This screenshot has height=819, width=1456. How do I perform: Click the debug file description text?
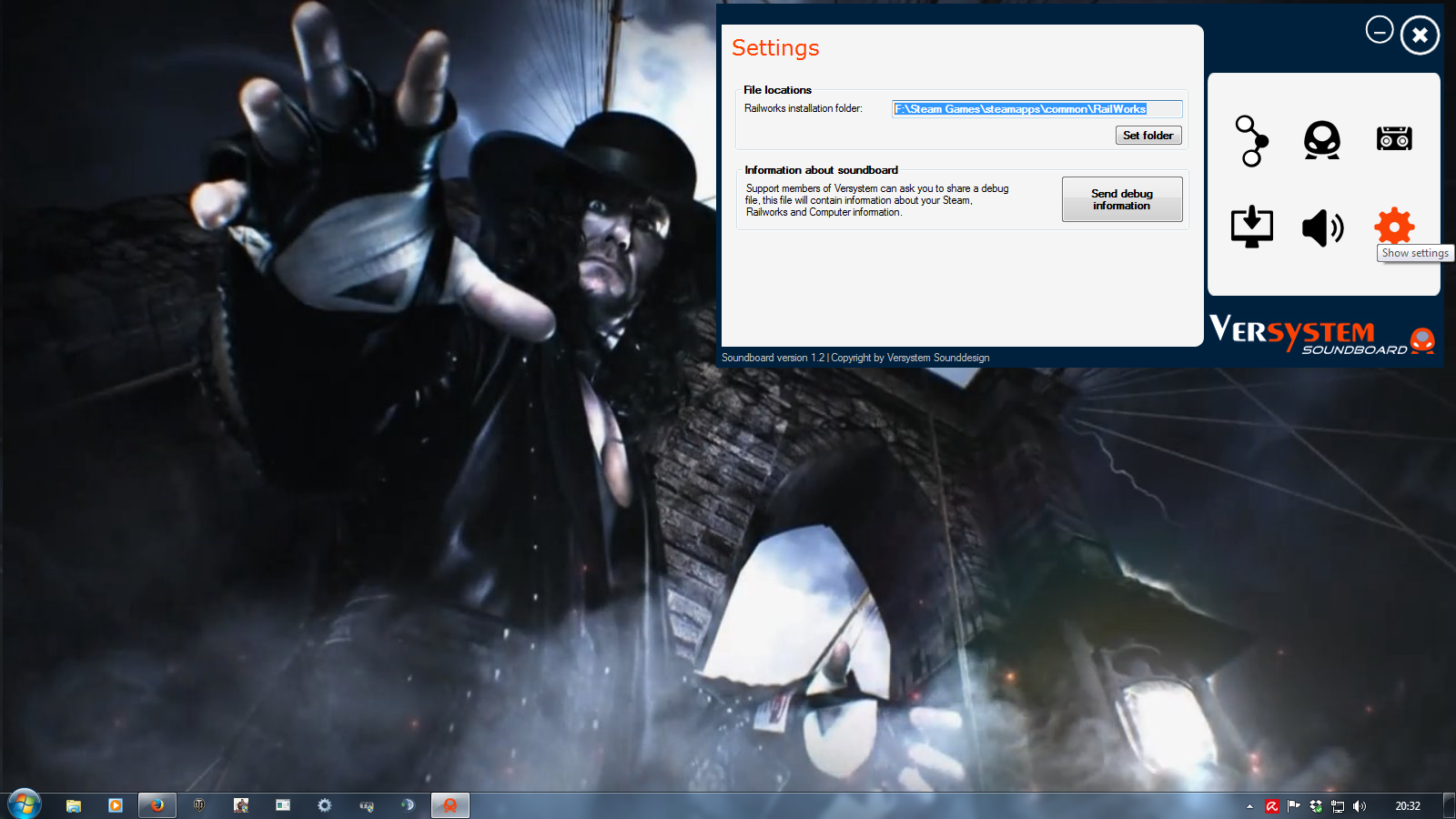click(877, 200)
